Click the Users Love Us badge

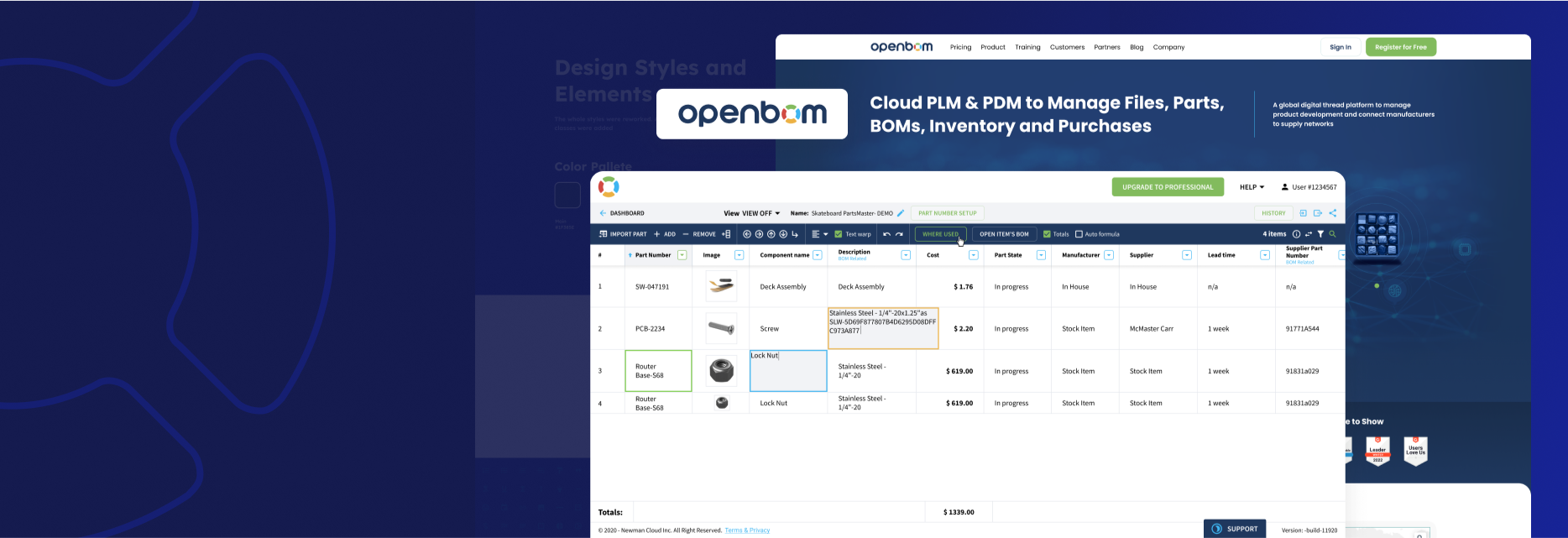(x=1415, y=452)
